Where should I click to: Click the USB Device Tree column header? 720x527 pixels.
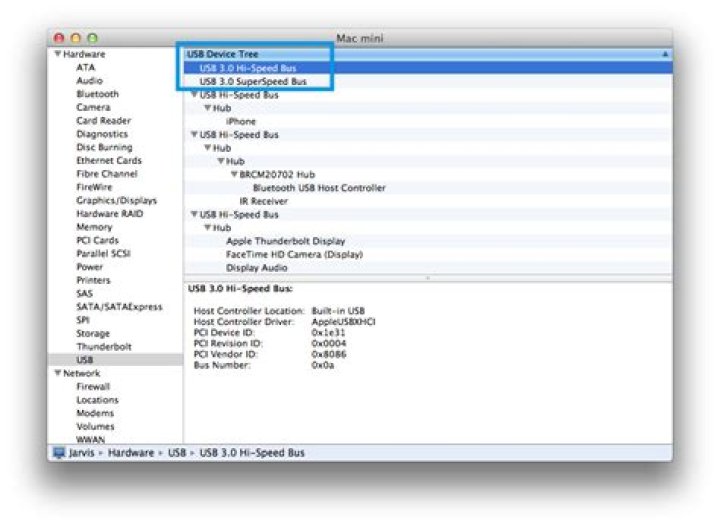pos(428,54)
